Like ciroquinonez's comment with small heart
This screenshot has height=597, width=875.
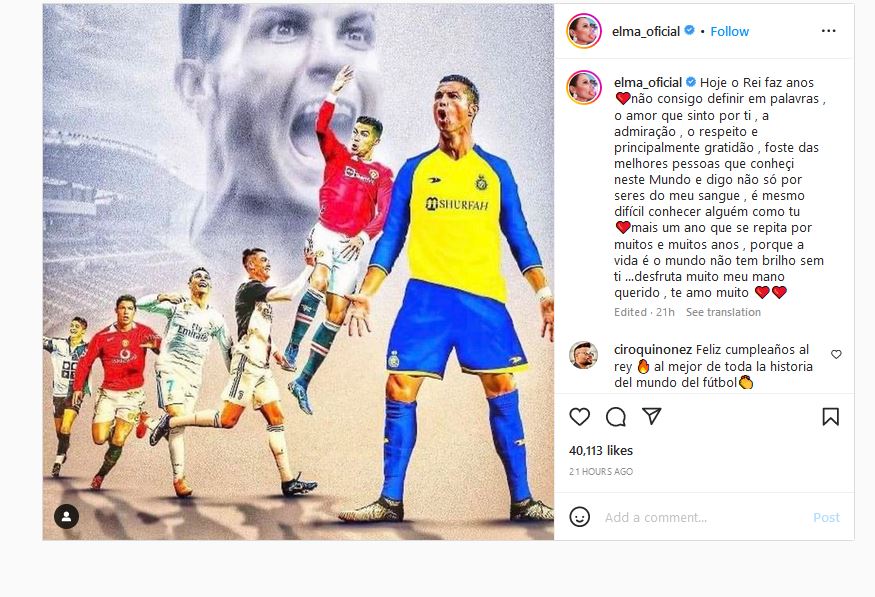click(836, 354)
